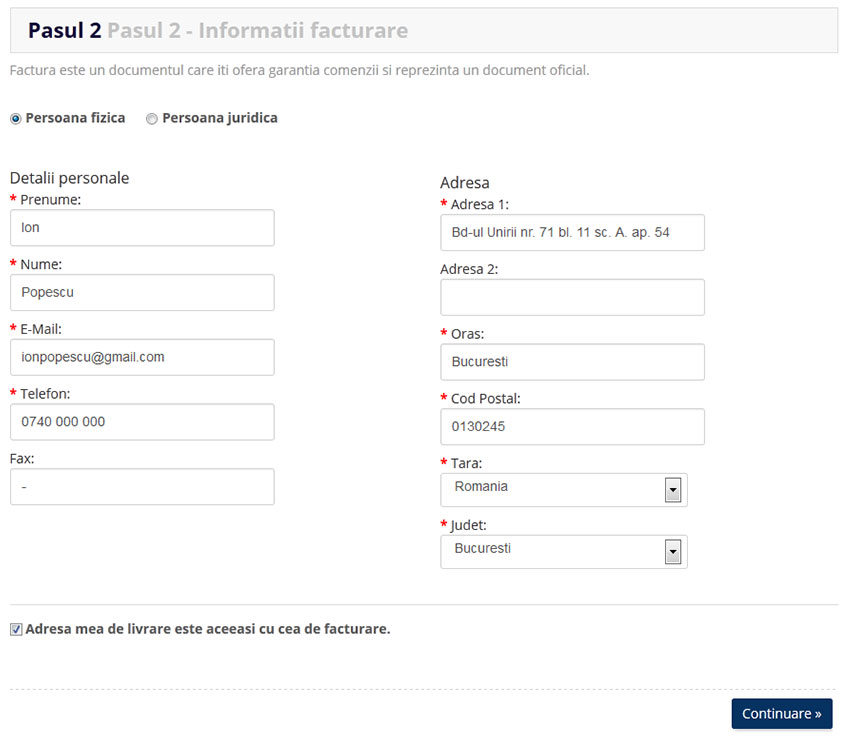This screenshot has height=740, width=850.
Task: Click the Nume field with Popescu
Action: tap(142, 292)
